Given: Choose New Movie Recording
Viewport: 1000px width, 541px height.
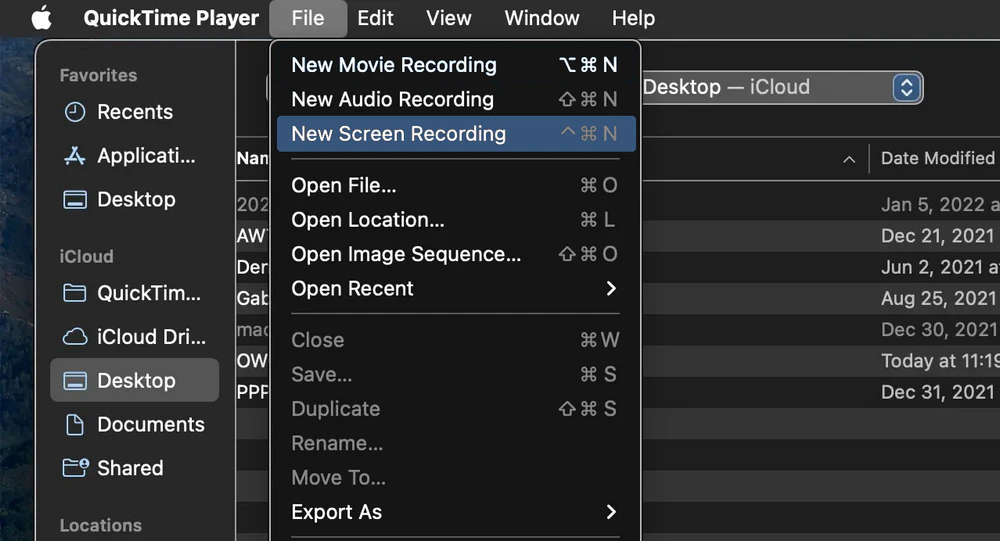Looking at the screenshot, I should (x=456, y=64).
